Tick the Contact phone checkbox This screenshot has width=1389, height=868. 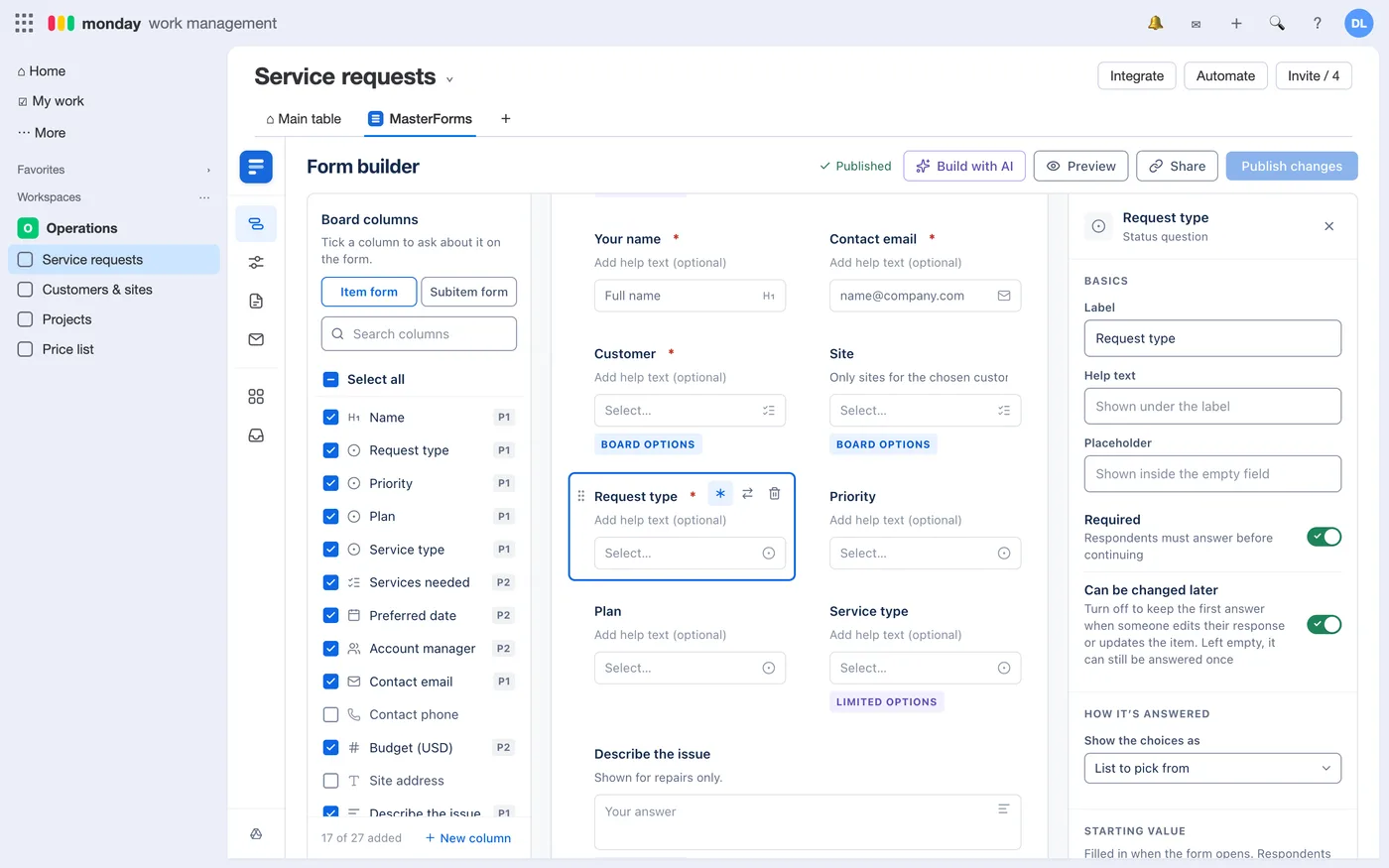331,714
